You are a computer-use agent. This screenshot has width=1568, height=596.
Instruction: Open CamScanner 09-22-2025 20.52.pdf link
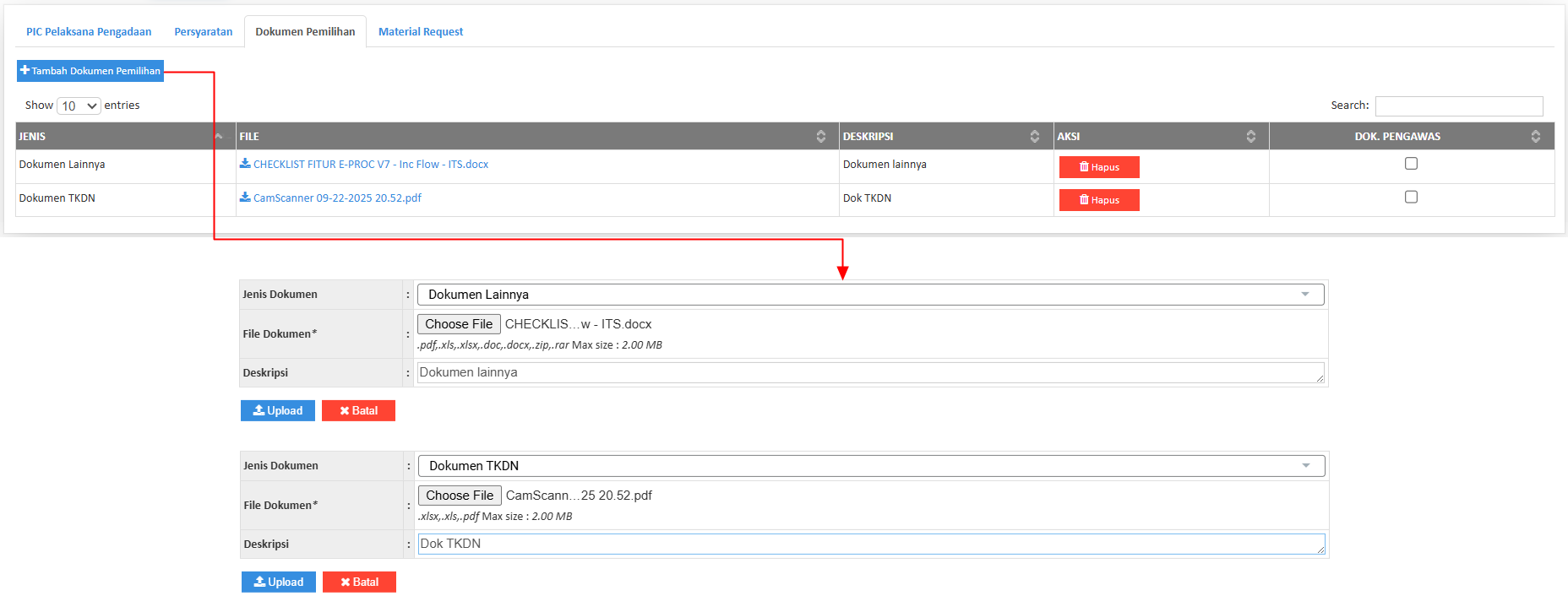[x=337, y=198]
